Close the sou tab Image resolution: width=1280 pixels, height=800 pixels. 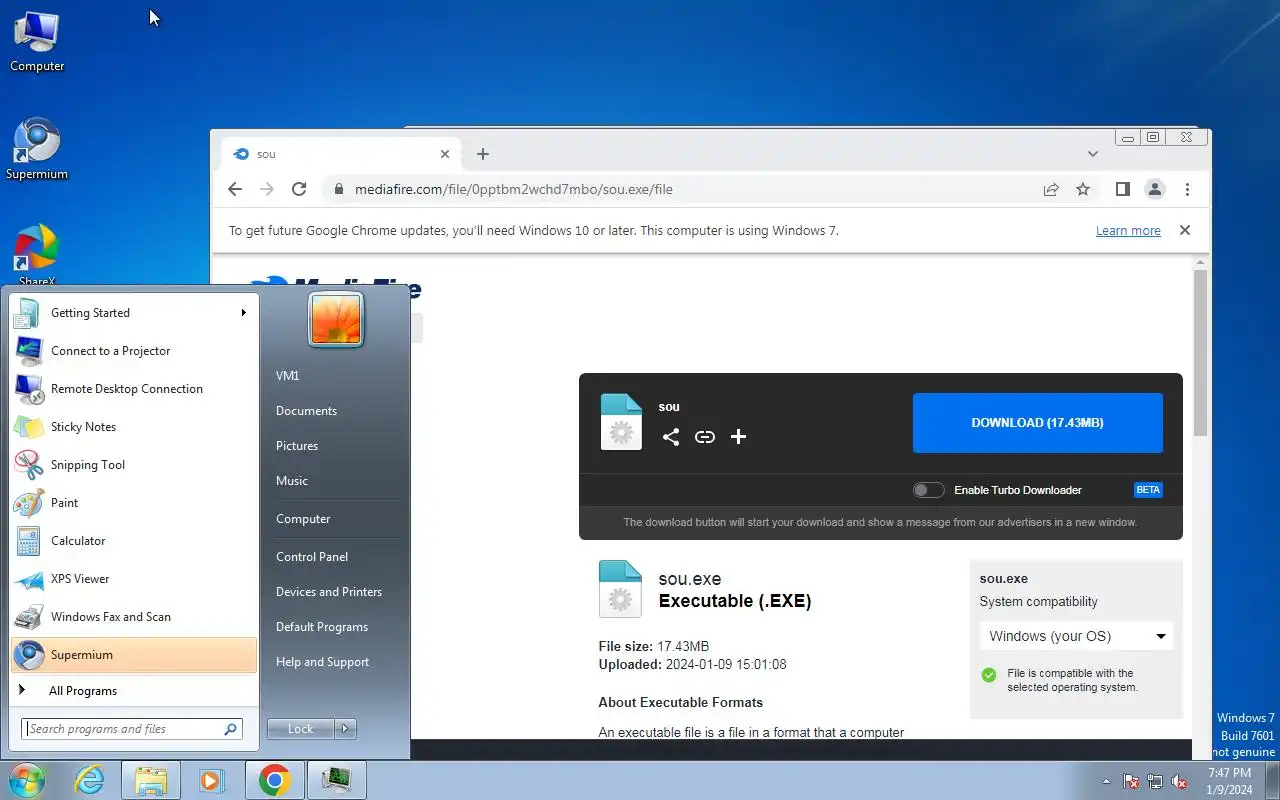click(445, 154)
